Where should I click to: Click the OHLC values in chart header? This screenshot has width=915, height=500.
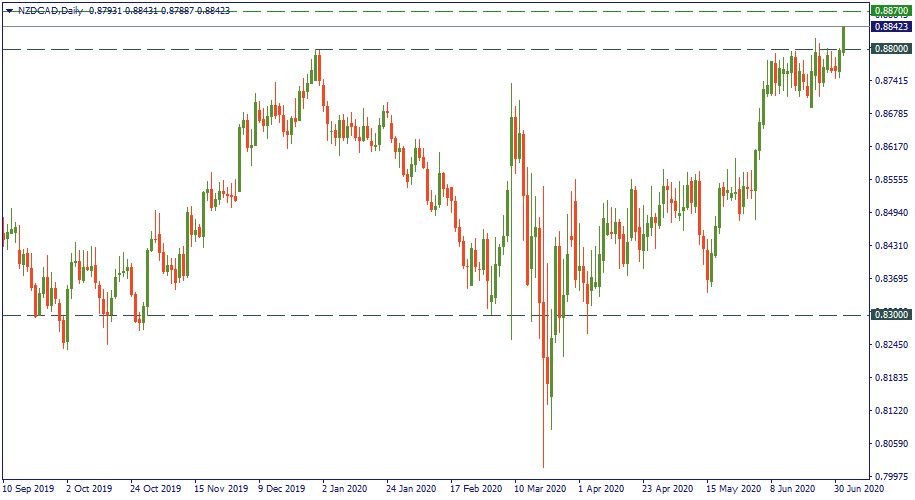point(159,10)
